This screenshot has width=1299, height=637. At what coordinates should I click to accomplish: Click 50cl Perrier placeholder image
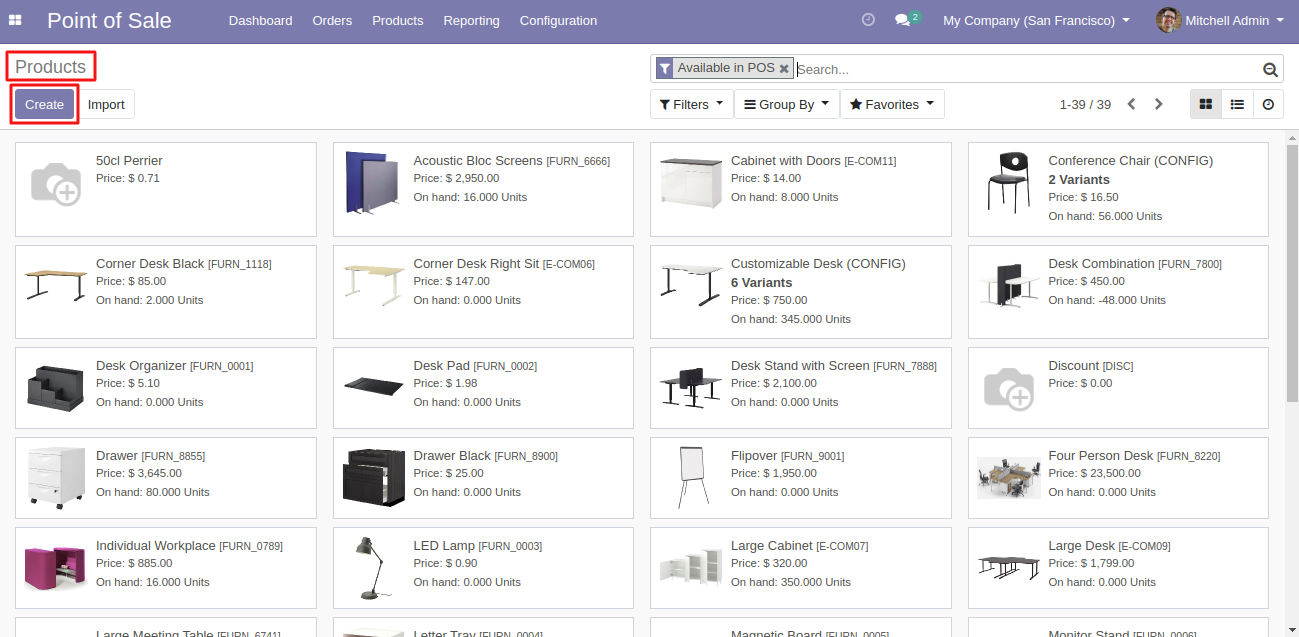tap(55, 184)
